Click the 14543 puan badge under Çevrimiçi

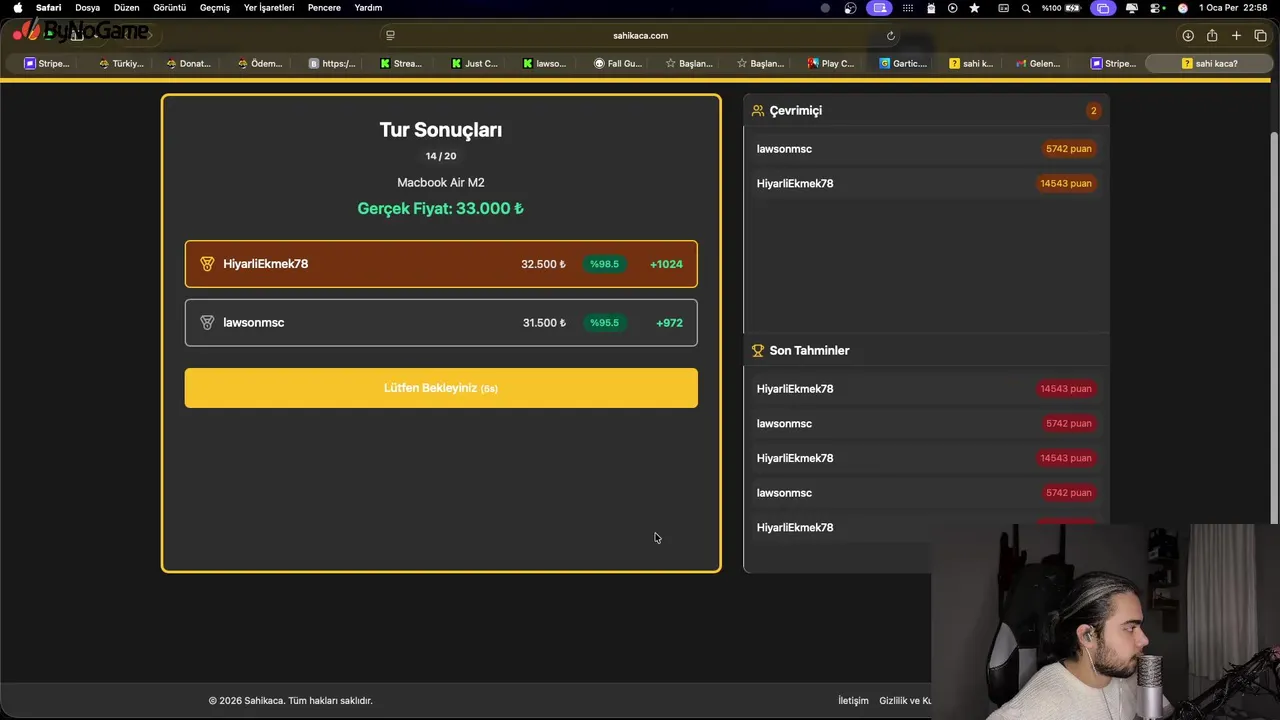[1066, 183]
